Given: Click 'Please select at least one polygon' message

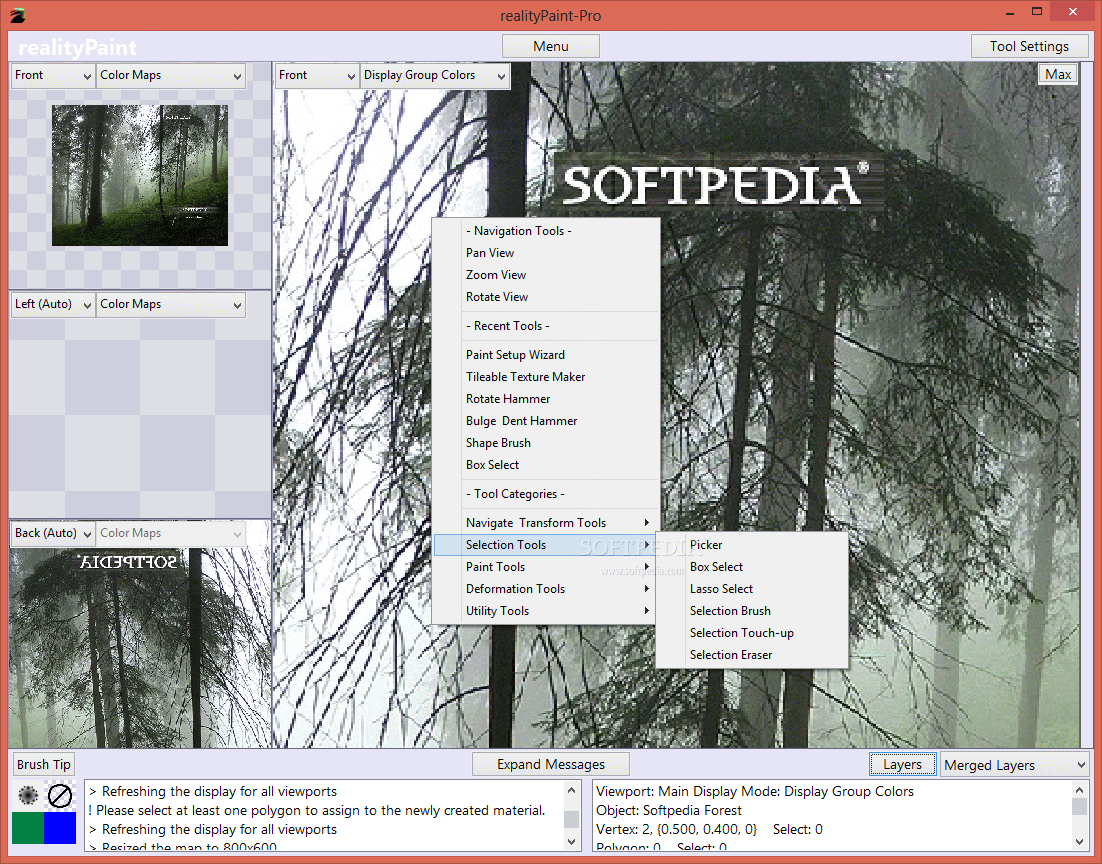Looking at the screenshot, I should tap(317, 811).
